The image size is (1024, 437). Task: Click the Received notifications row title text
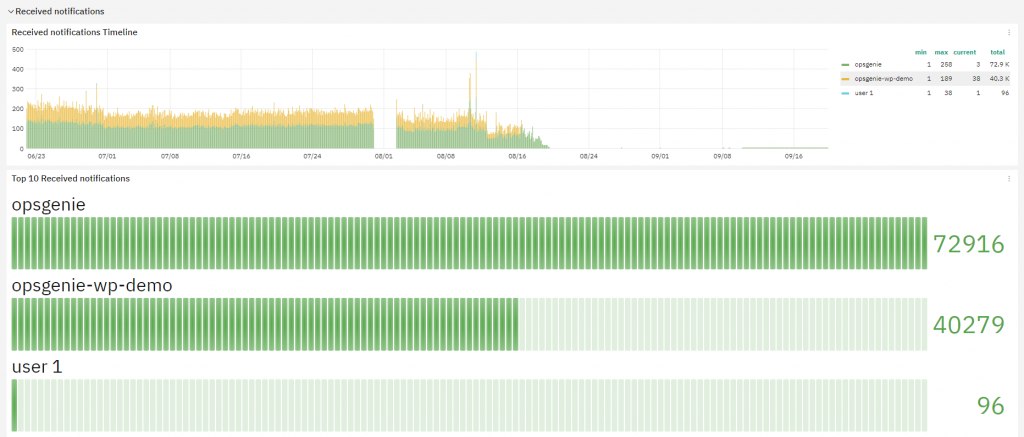pos(59,12)
